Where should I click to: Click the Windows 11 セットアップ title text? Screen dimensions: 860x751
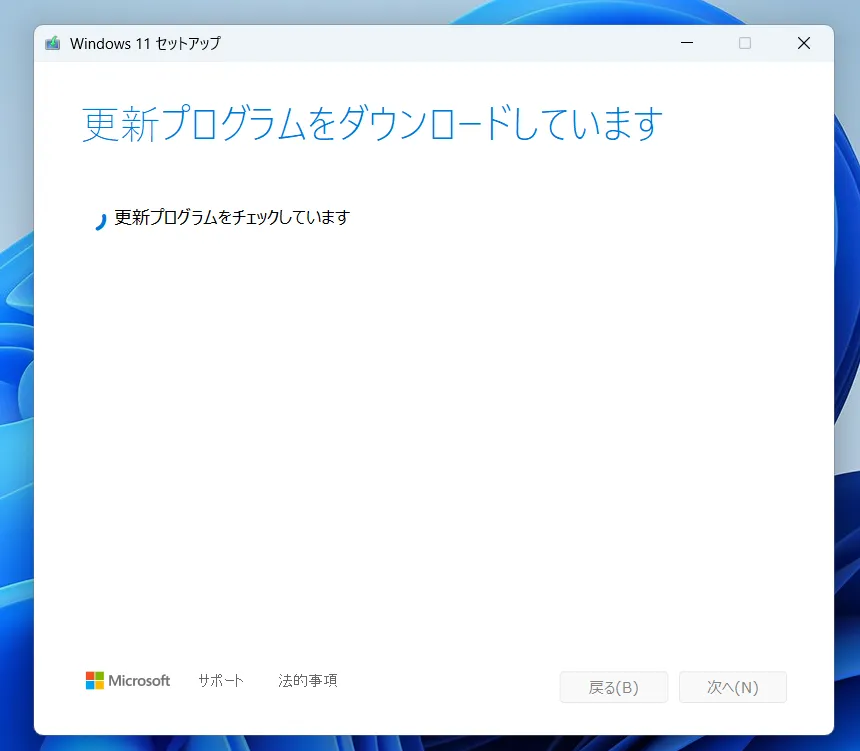(145, 43)
